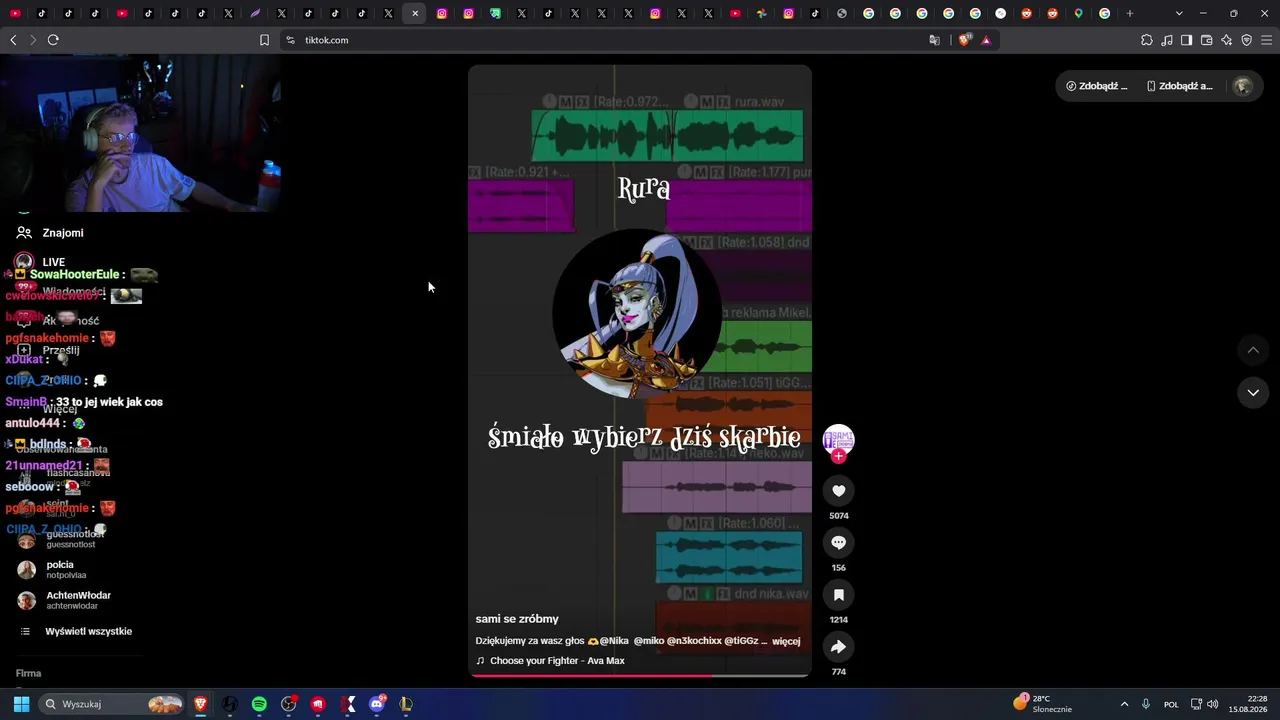
Task: Bookmark the video to favorites
Action: click(838, 595)
